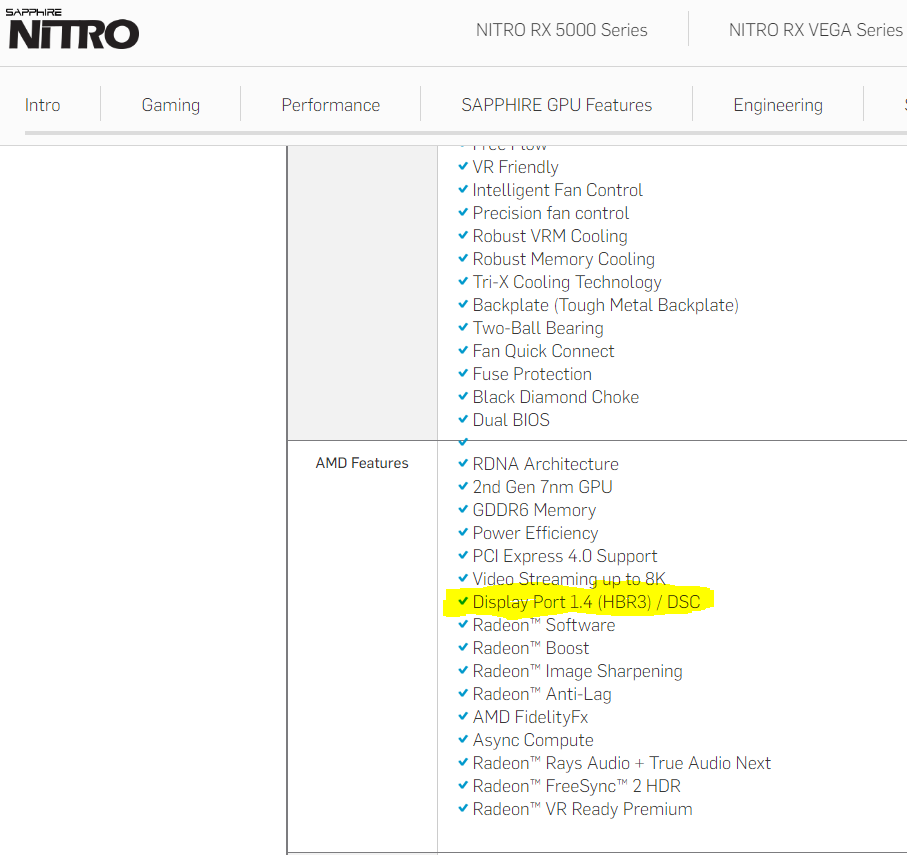Click checkmark beside Tri-X Cooling Technology
The image size is (907, 855).
click(463, 281)
